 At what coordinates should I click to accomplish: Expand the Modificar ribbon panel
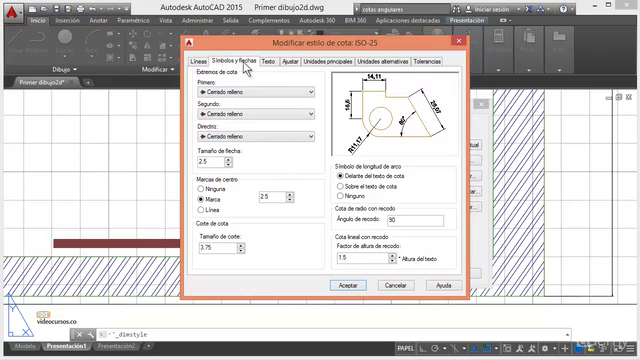click(x=158, y=70)
